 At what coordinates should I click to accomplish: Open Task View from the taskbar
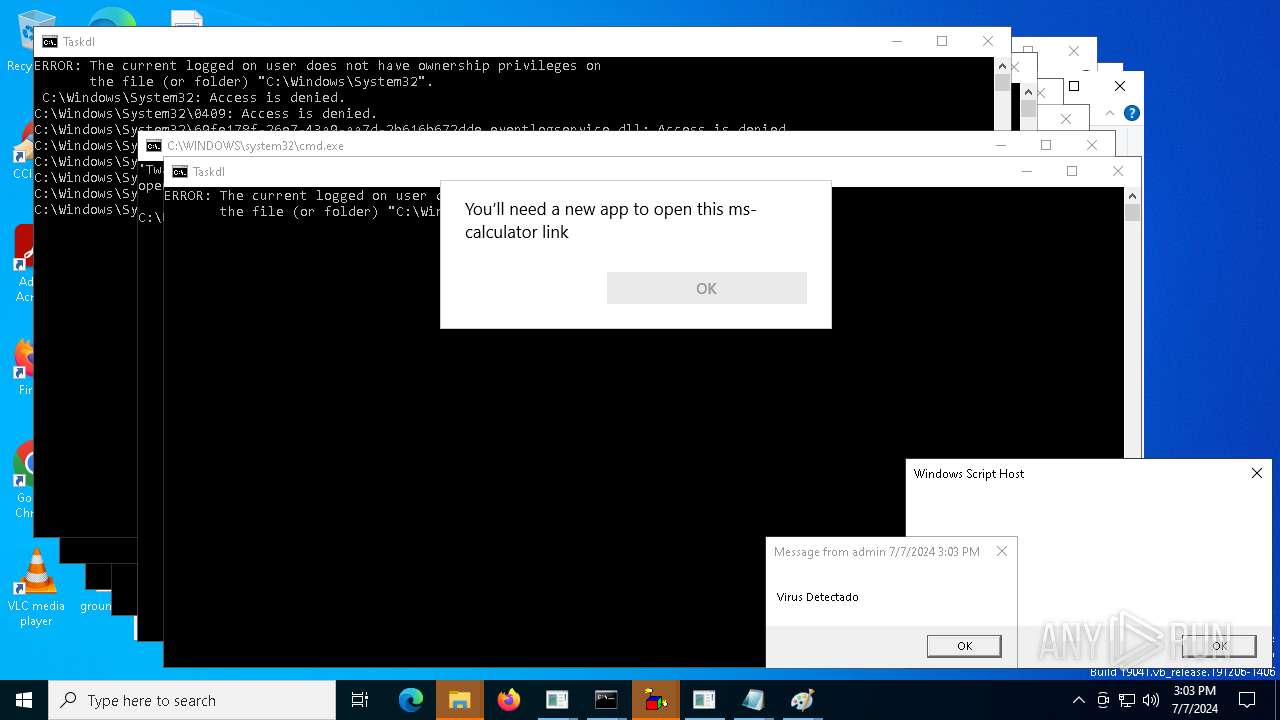(360, 700)
